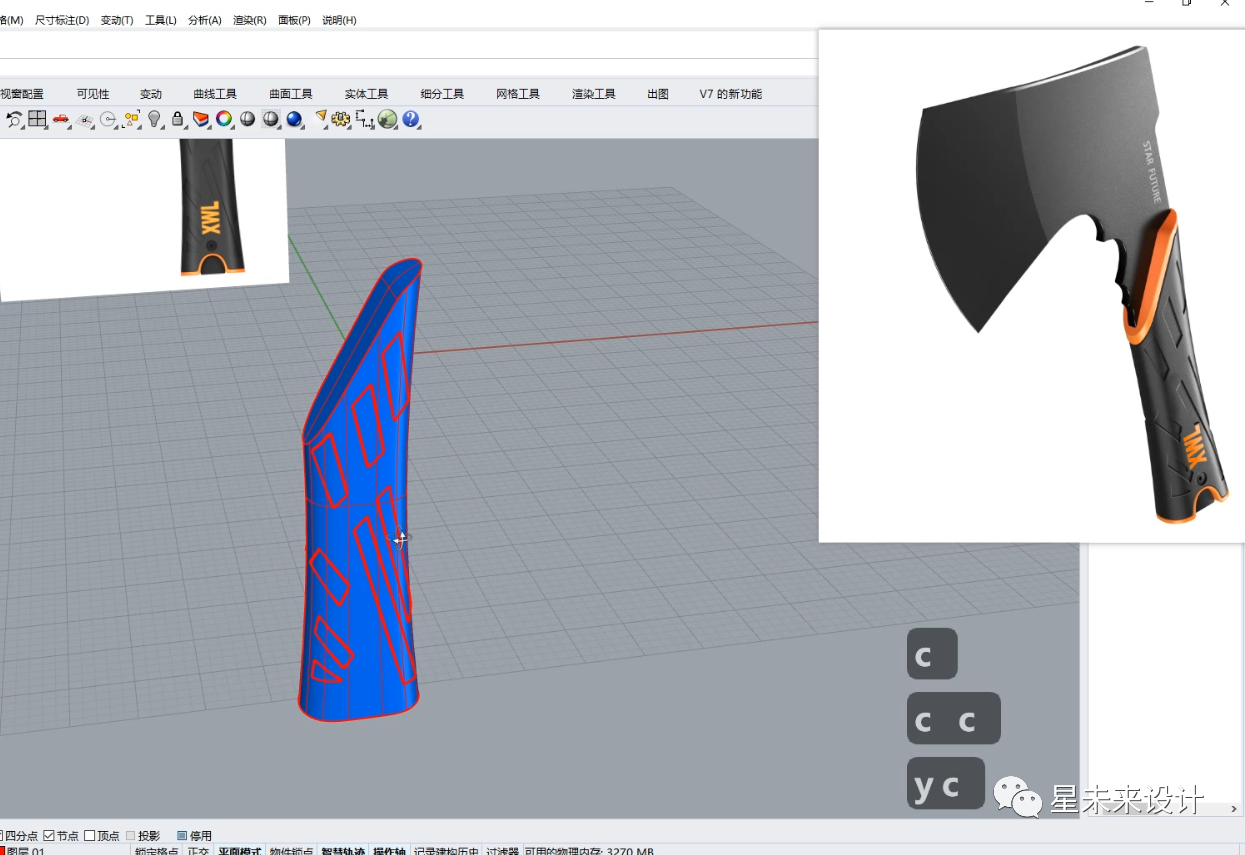Click the 过滤器 status bar button

503,851
